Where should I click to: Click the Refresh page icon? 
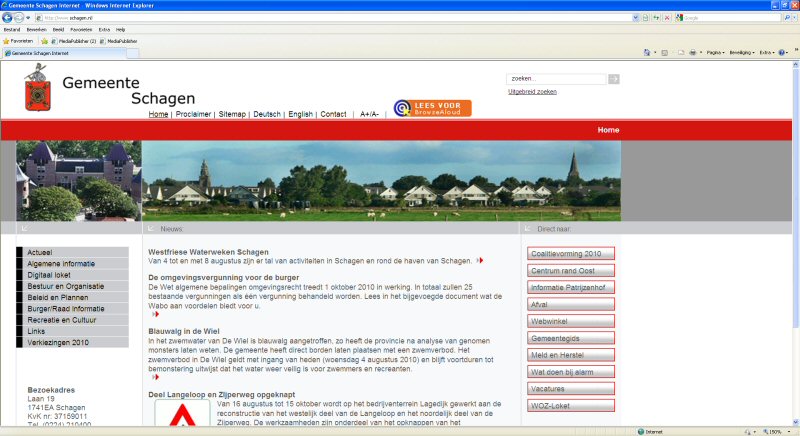(x=654, y=18)
